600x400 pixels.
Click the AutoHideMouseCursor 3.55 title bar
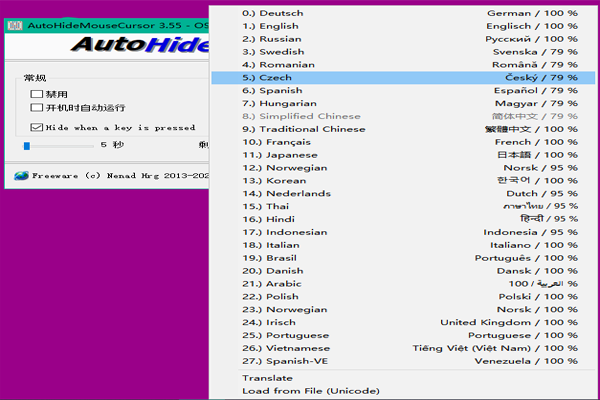(107, 26)
